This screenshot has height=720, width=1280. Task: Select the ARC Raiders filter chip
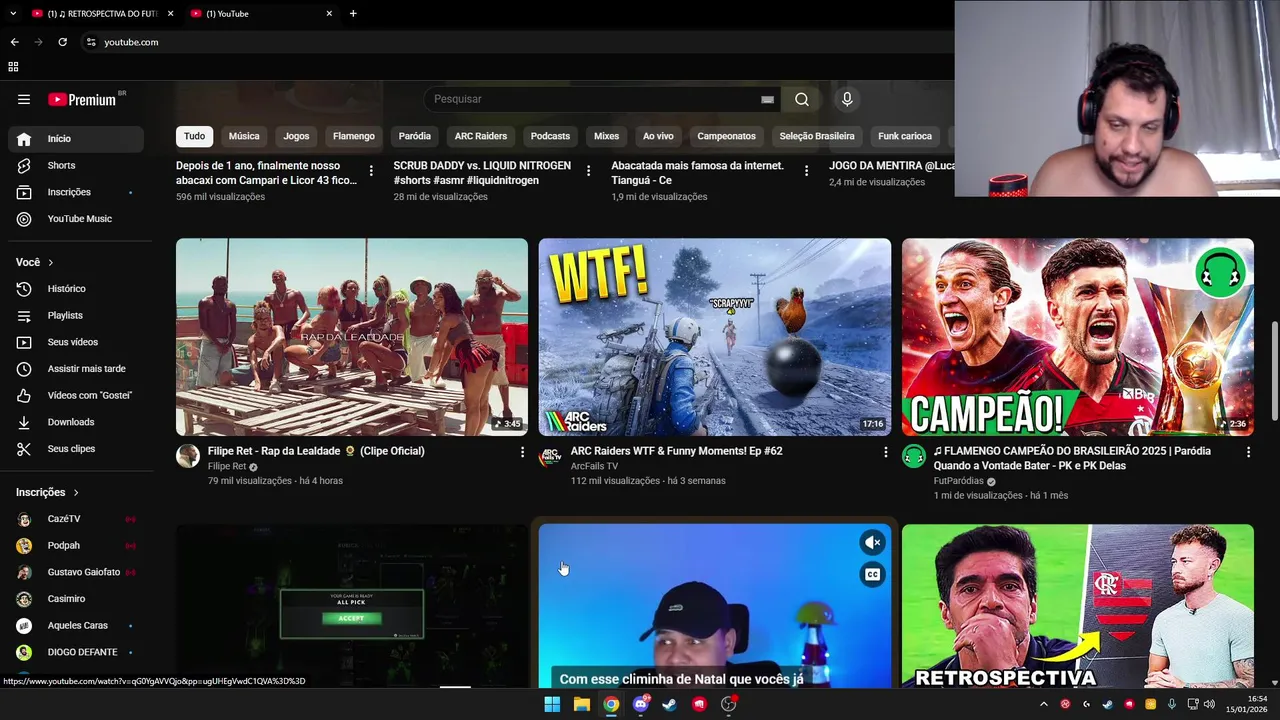pos(481,136)
